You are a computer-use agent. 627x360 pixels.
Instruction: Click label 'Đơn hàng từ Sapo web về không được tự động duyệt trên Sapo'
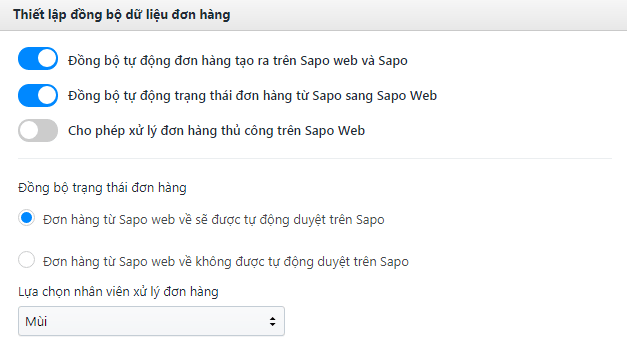click(226, 262)
